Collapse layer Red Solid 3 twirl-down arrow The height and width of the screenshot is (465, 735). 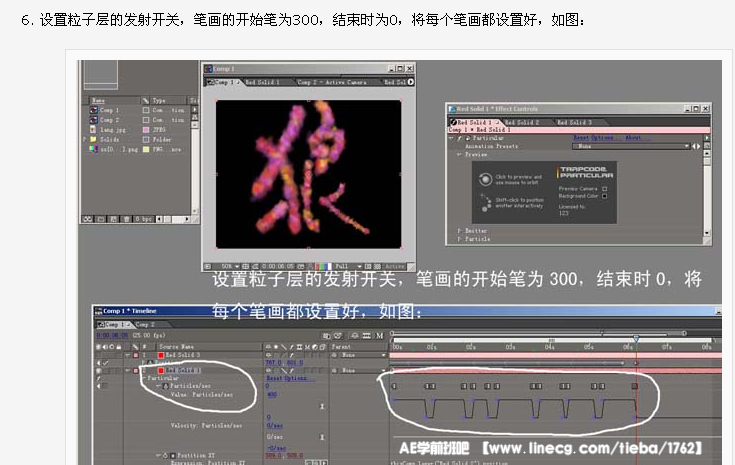tap(128, 355)
